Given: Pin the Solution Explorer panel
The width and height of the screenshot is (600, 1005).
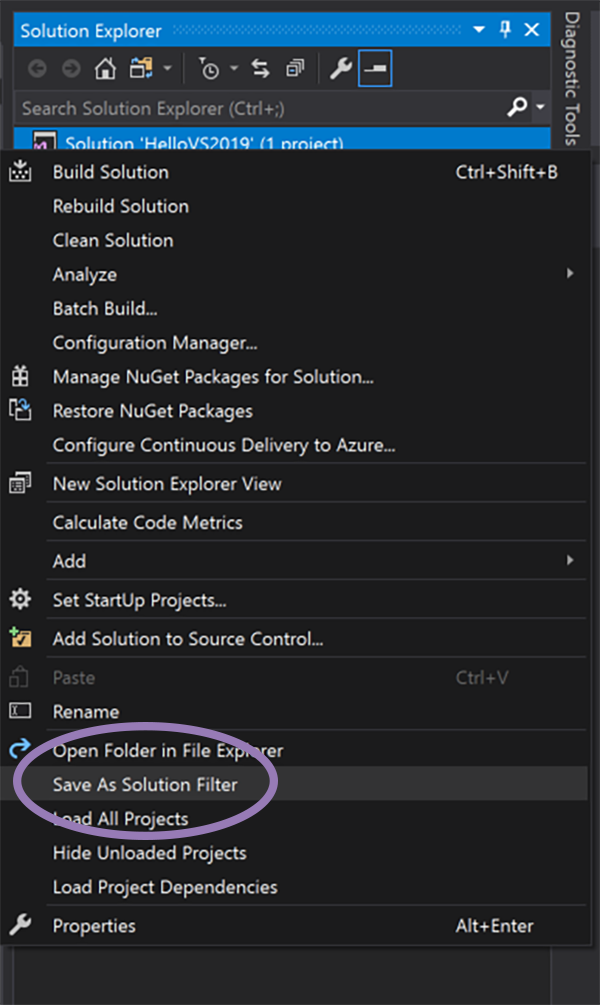Looking at the screenshot, I should (505, 30).
